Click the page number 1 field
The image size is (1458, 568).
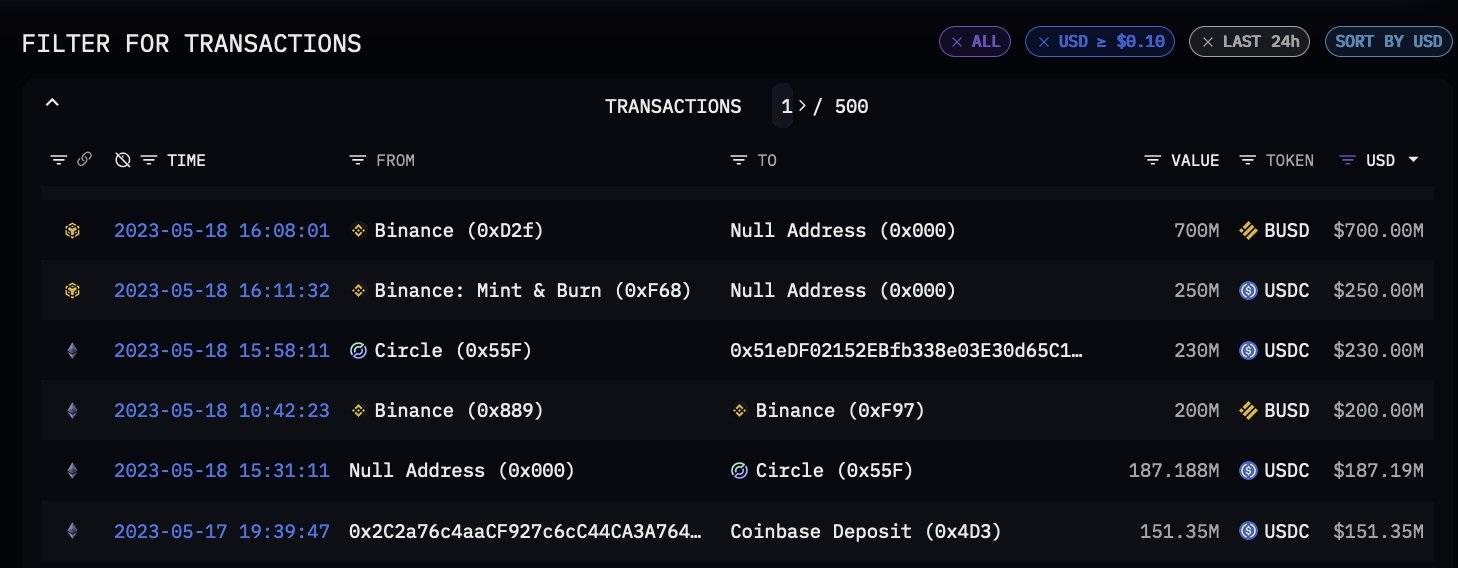coord(786,106)
